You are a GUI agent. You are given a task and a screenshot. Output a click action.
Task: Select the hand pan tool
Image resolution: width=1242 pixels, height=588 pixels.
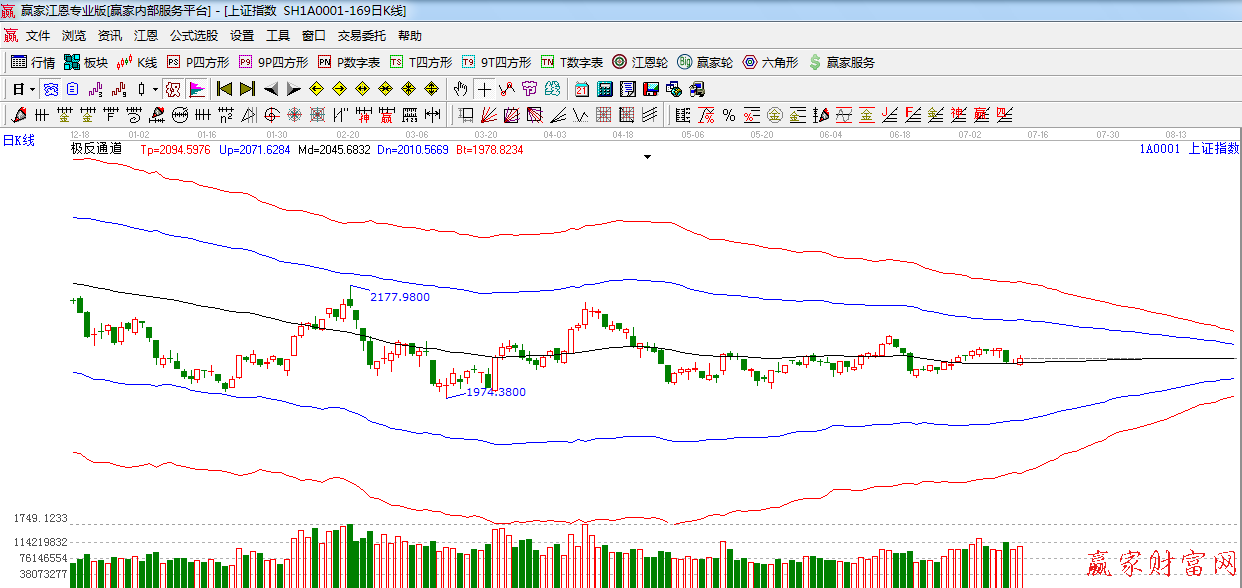point(460,89)
